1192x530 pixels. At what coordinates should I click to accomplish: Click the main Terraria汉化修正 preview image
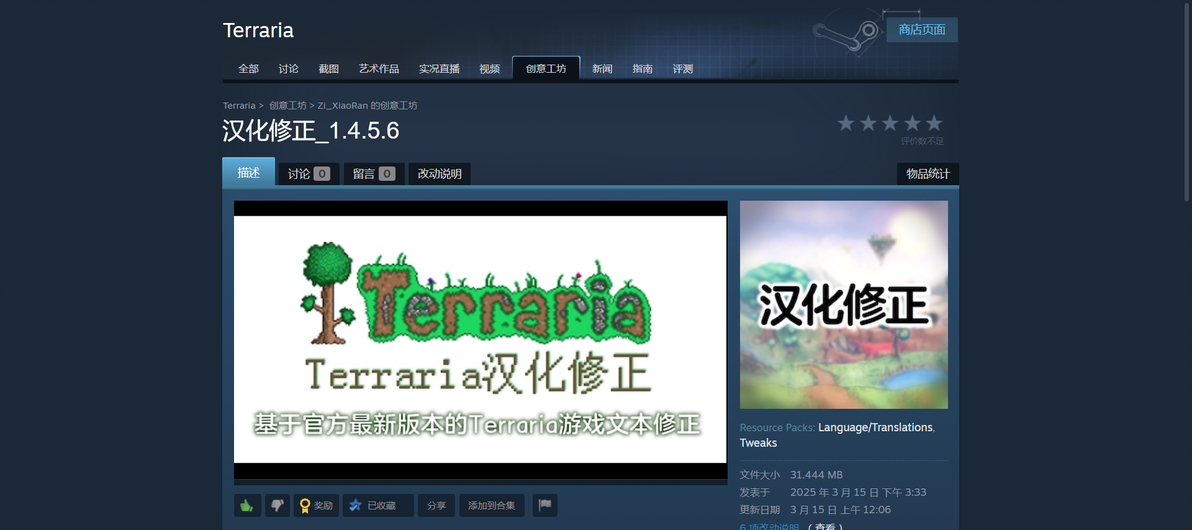[x=480, y=340]
